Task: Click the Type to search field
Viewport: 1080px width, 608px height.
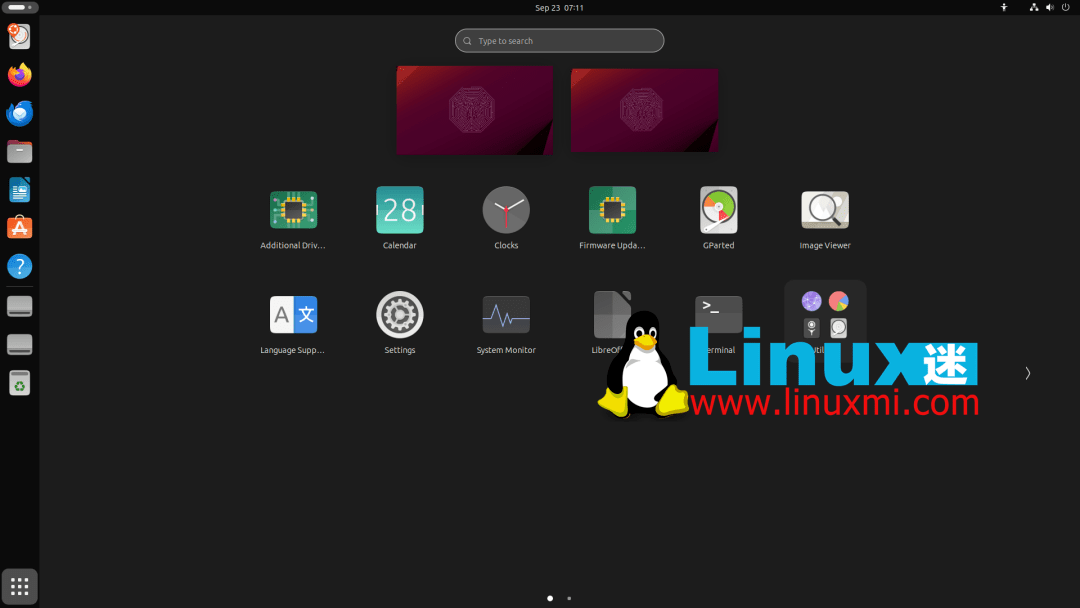Action: [559, 41]
